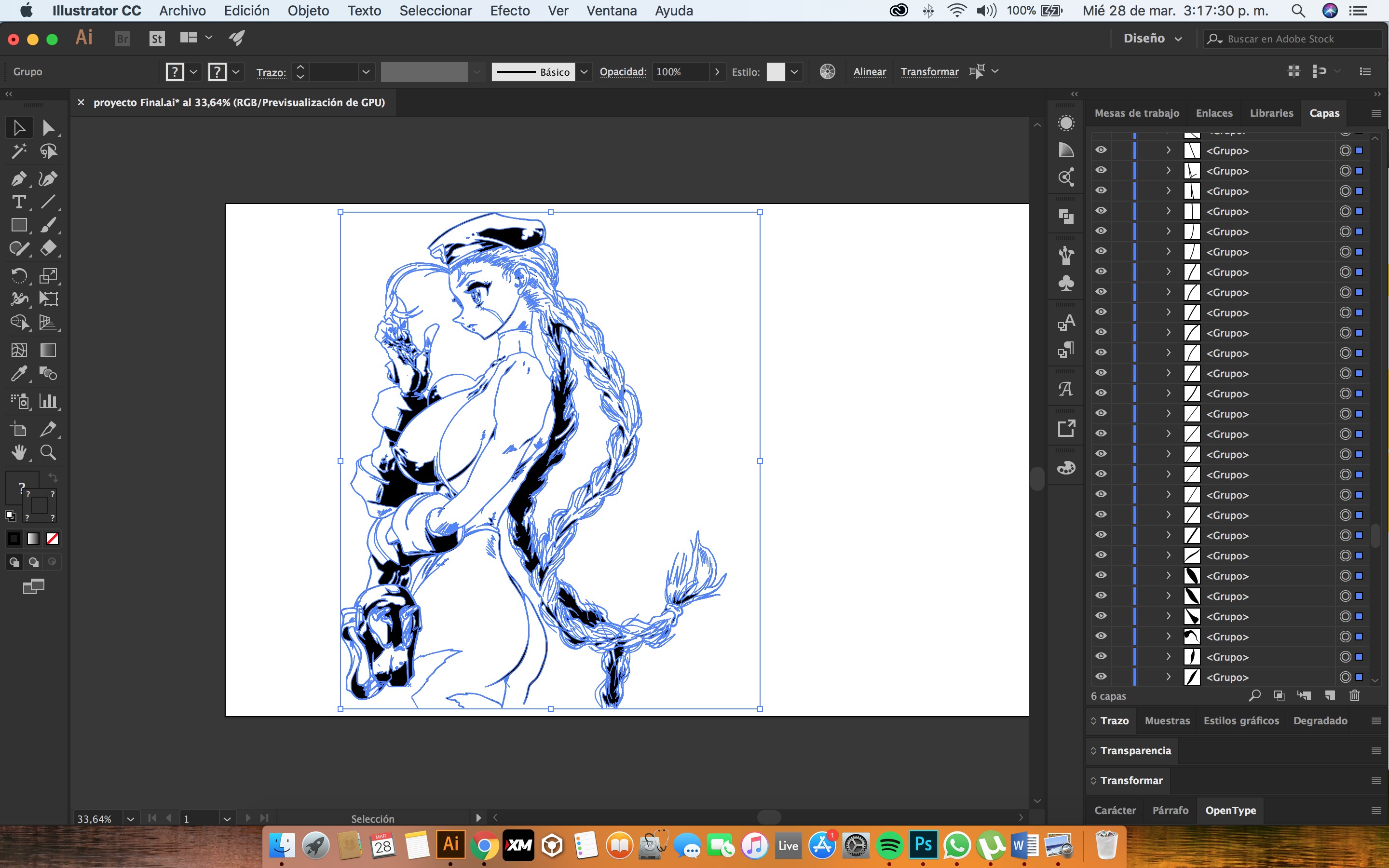Screen dimensions: 1389x868
Task: Click the Trazo label in control bar
Action: [x=271, y=72]
